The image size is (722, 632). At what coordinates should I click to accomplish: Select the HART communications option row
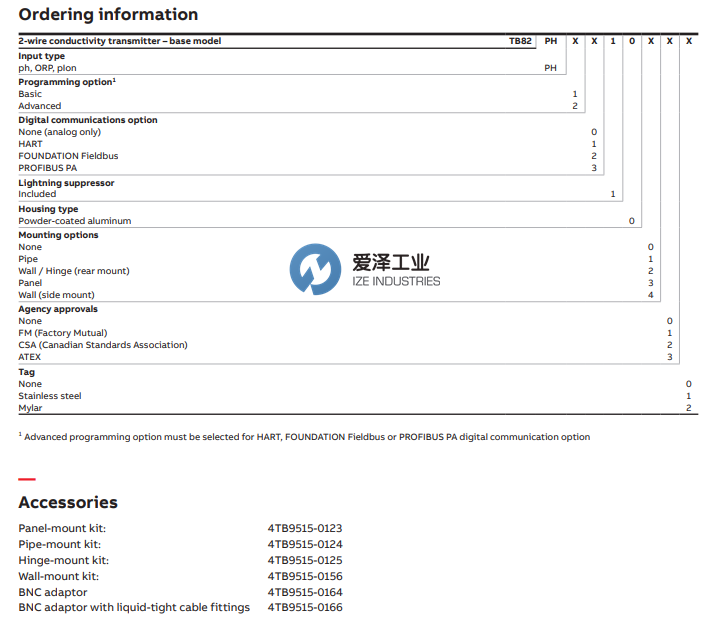(30, 144)
